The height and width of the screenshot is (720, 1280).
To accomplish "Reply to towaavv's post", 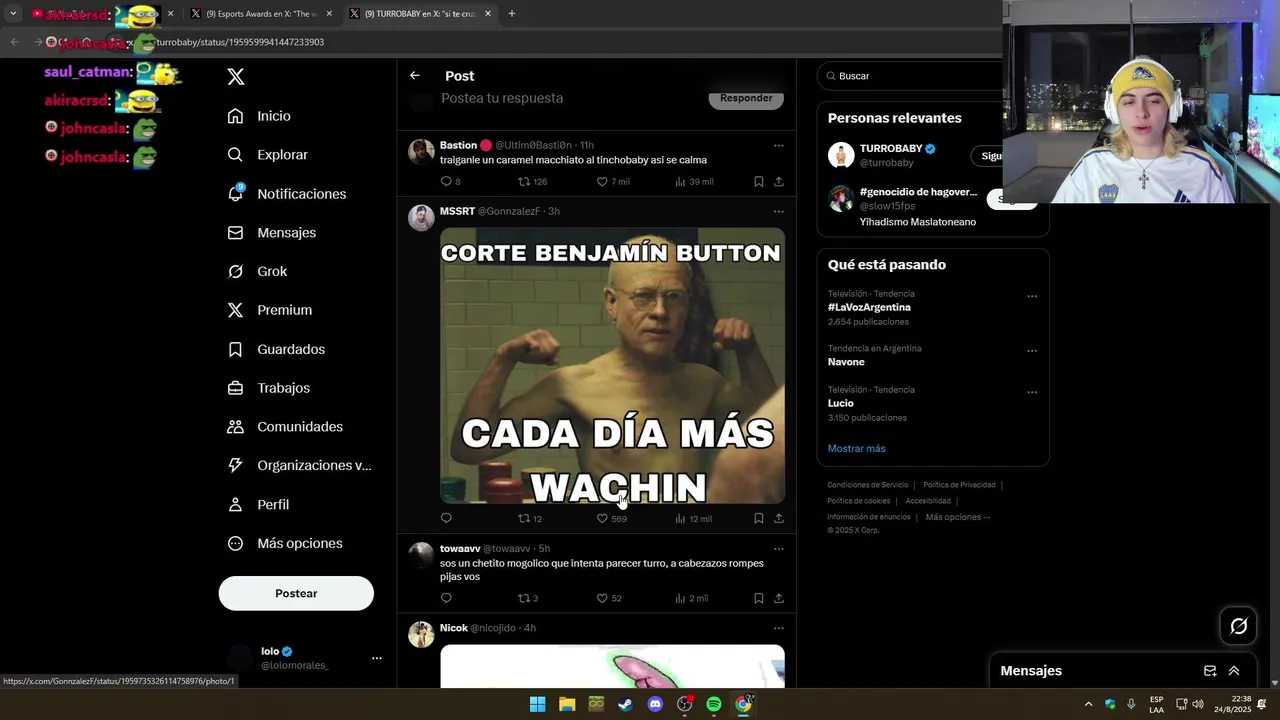I will click(446, 598).
